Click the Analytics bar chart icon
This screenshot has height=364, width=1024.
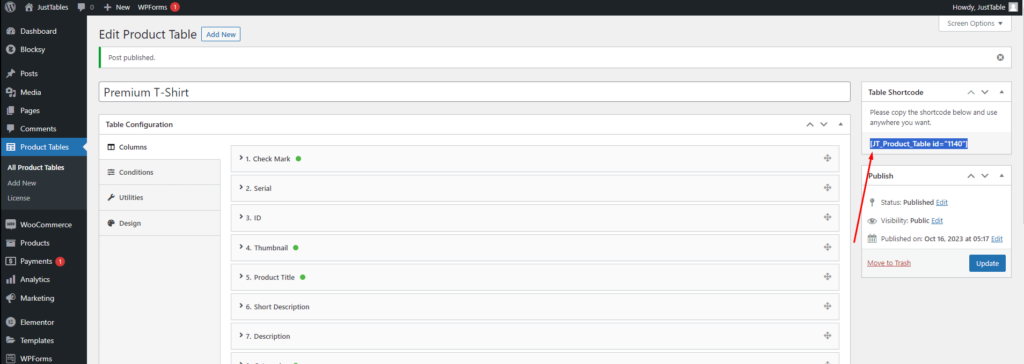(10, 279)
